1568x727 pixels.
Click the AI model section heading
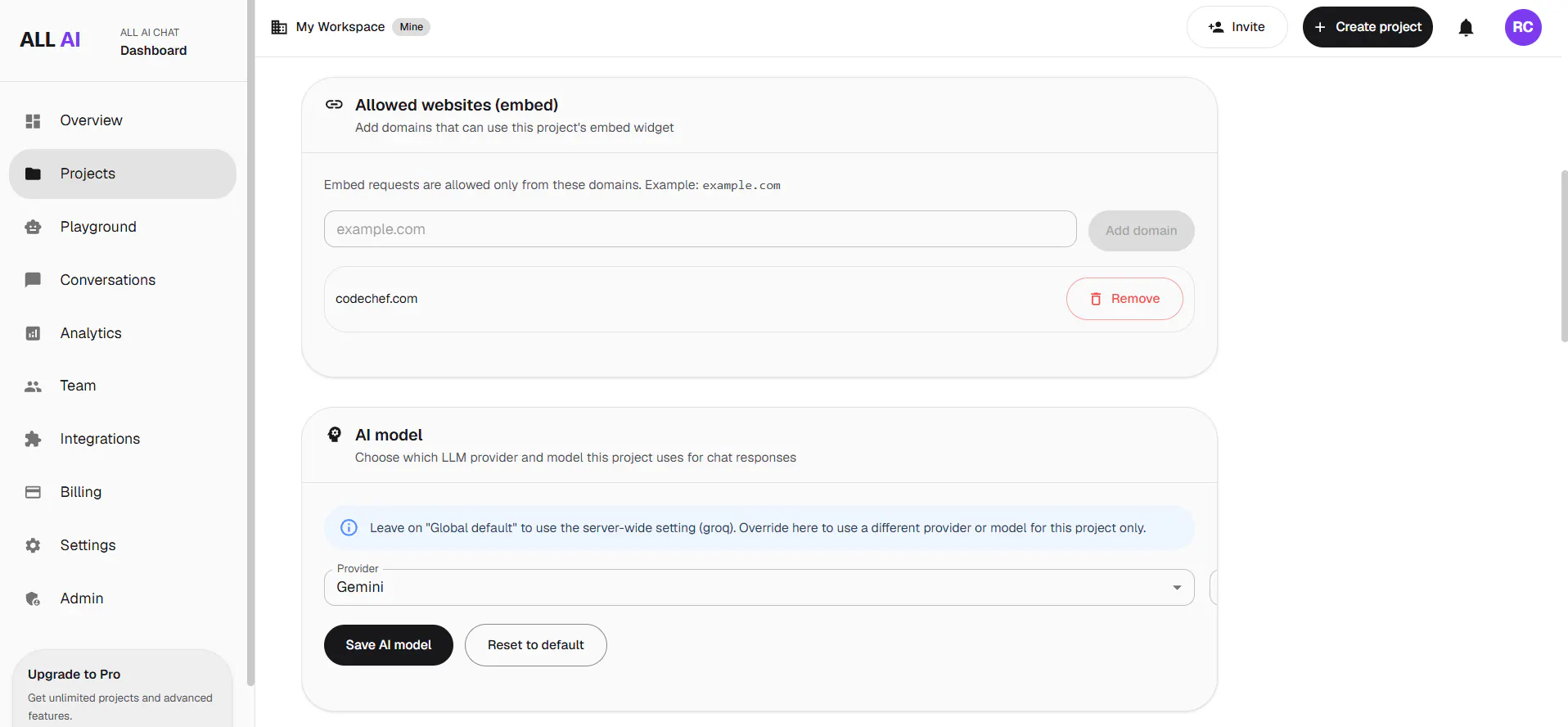[x=389, y=435]
